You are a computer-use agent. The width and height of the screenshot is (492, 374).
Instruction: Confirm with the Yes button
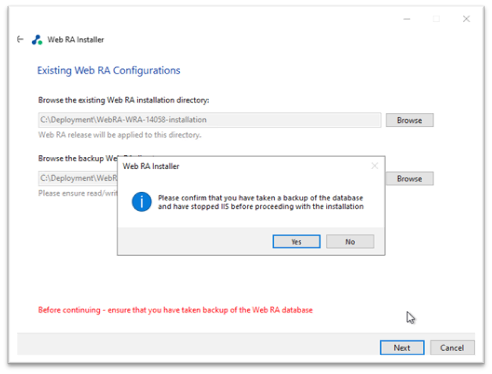pos(296,241)
